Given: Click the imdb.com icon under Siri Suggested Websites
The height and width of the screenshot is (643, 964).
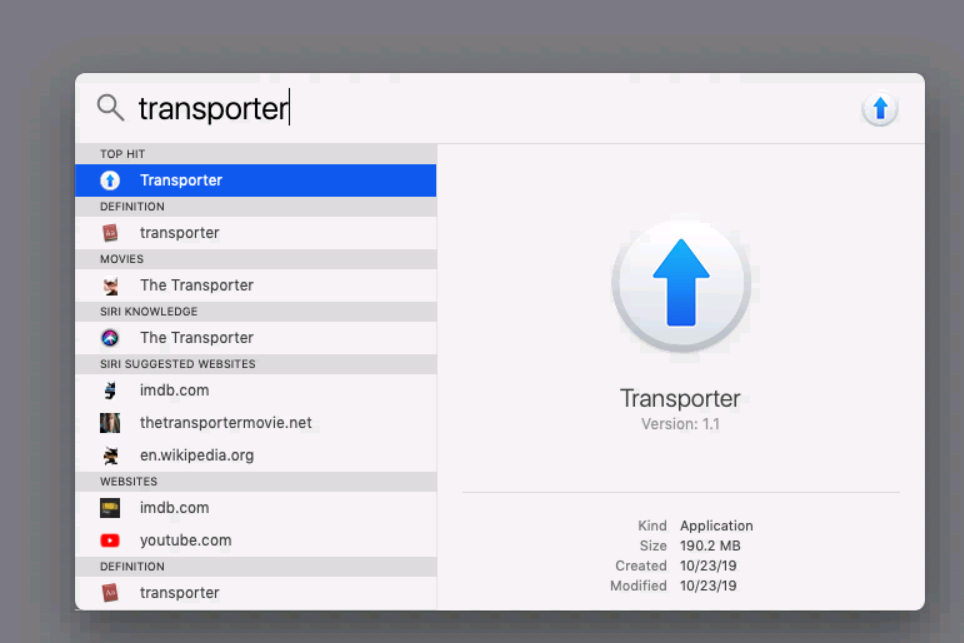Looking at the screenshot, I should coord(110,390).
